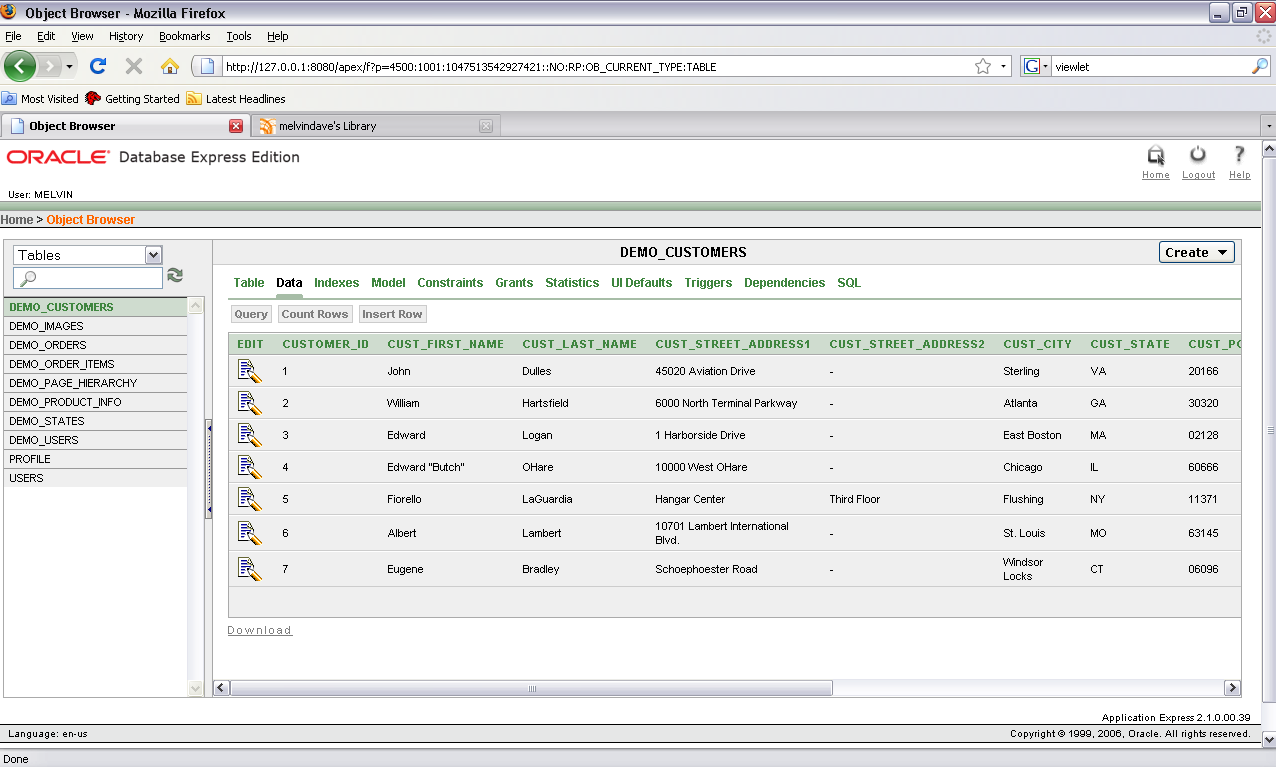Screen dimensions: 1276x767
Task: Click the Count Rows button
Action: click(x=315, y=314)
